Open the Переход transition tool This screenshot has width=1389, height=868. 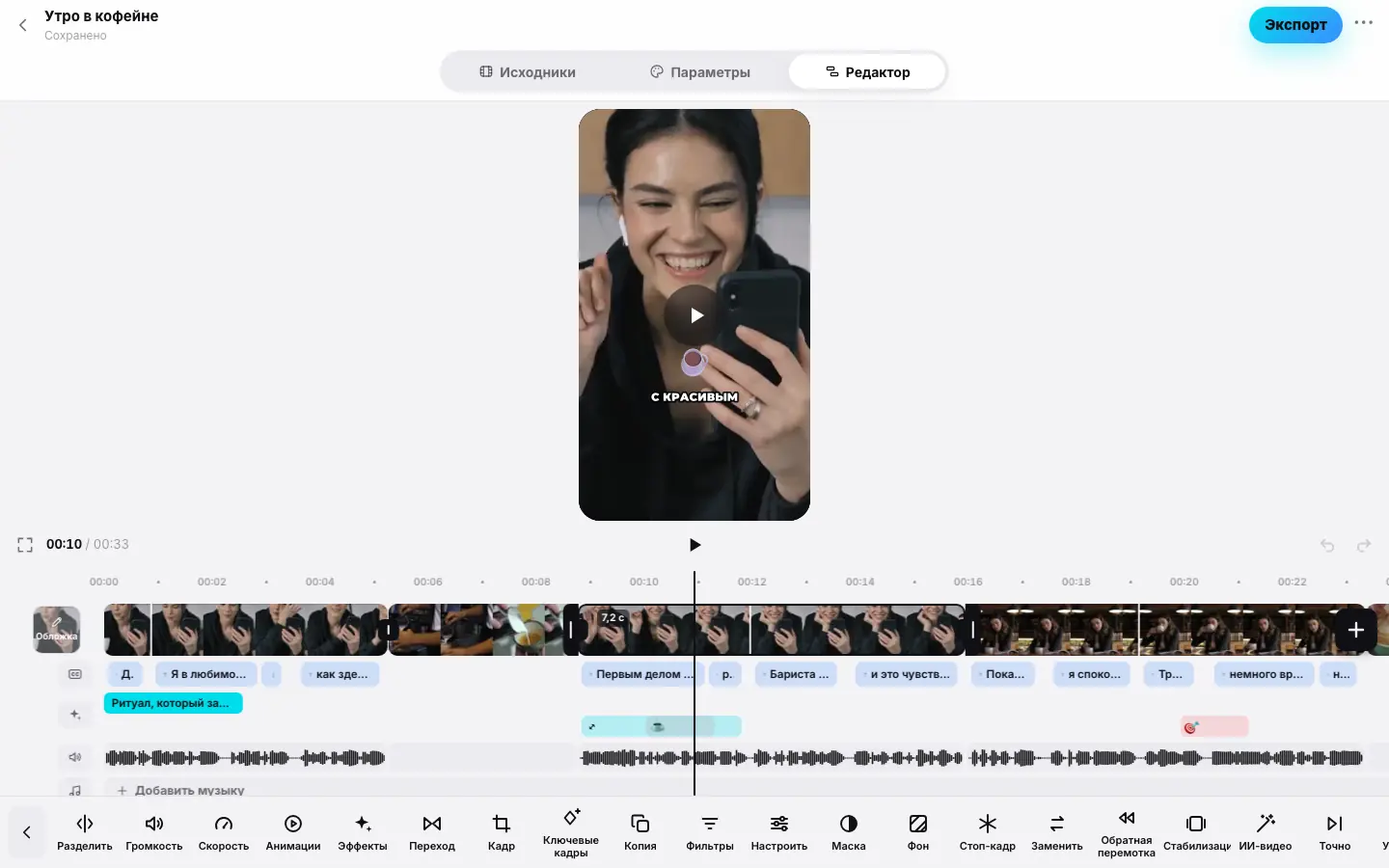tap(432, 832)
